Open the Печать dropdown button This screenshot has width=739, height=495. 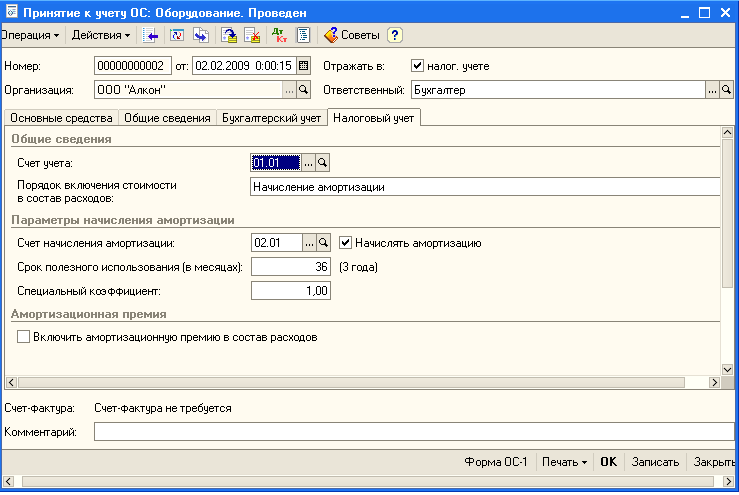pos(564,463)
